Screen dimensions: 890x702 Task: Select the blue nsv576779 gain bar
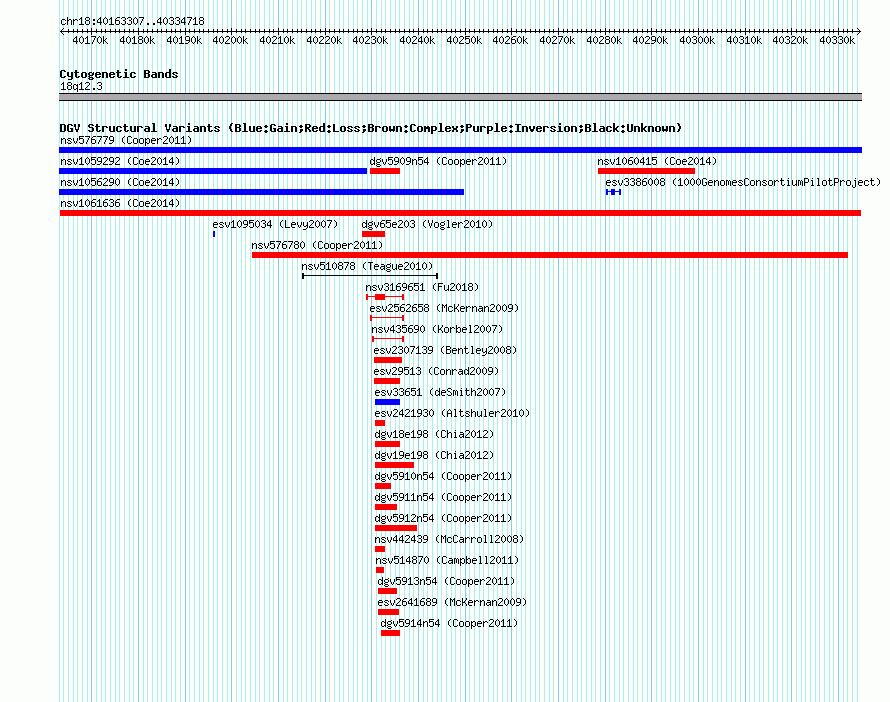(x=460, y=150)
